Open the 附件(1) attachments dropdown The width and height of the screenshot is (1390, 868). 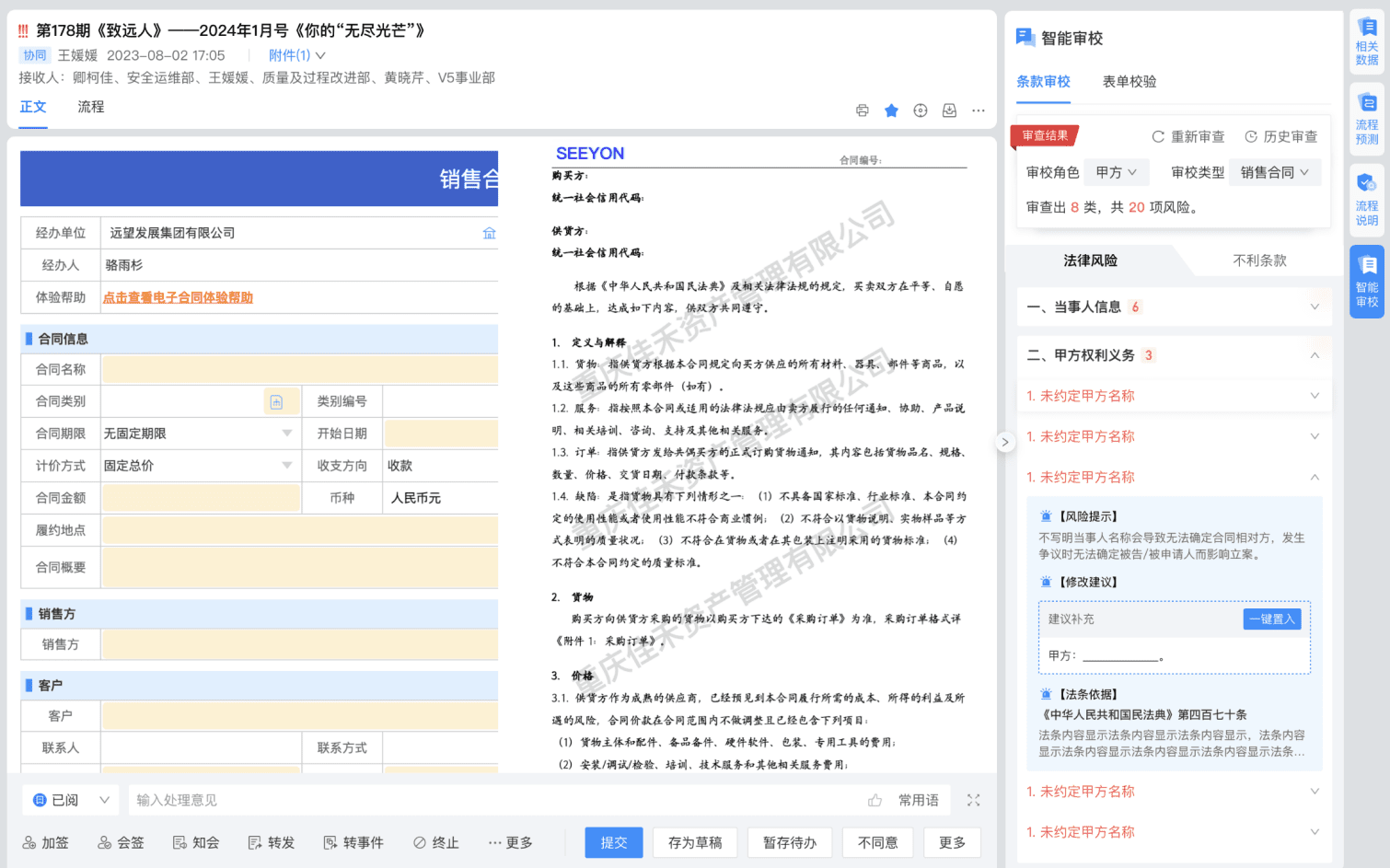click(296, 55)
